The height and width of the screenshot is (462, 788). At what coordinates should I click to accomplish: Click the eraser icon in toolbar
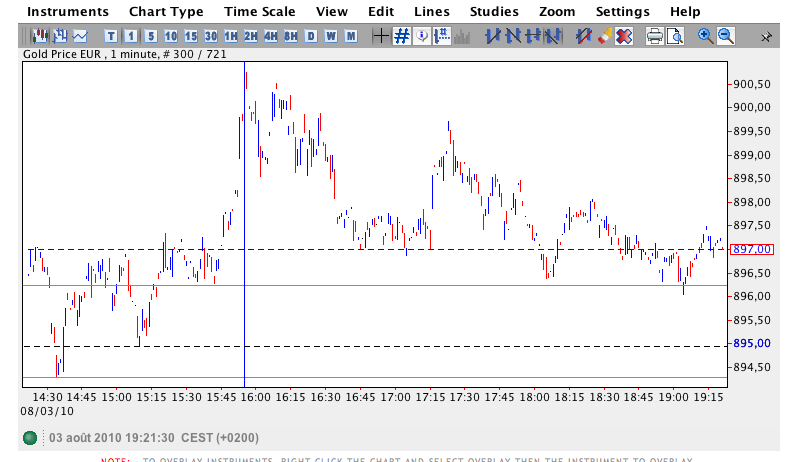pyautogui.click(x=604, y=37)
